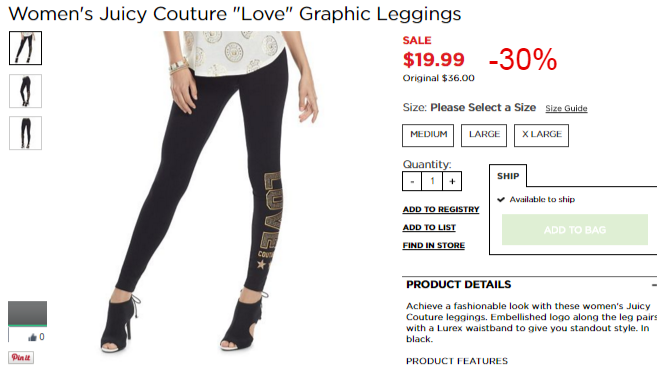Switch to the SHIP tab
Viewport: 657px width, 367px height.
coord(508,176)
